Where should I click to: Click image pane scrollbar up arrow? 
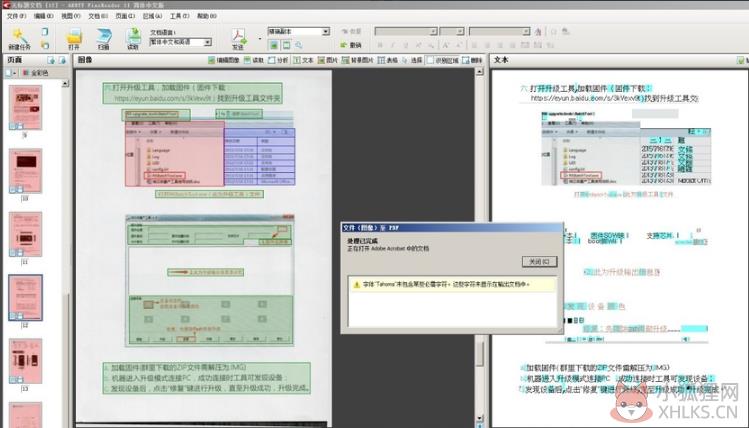480,72
